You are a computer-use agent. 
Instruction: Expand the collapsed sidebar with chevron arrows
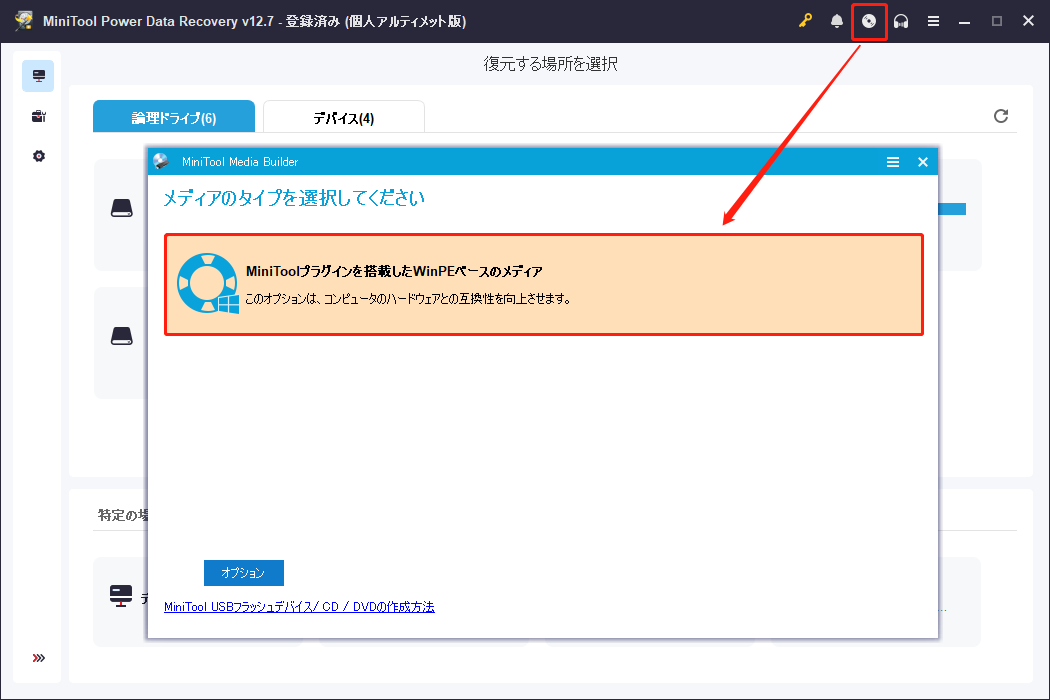[x=38, y=657]
